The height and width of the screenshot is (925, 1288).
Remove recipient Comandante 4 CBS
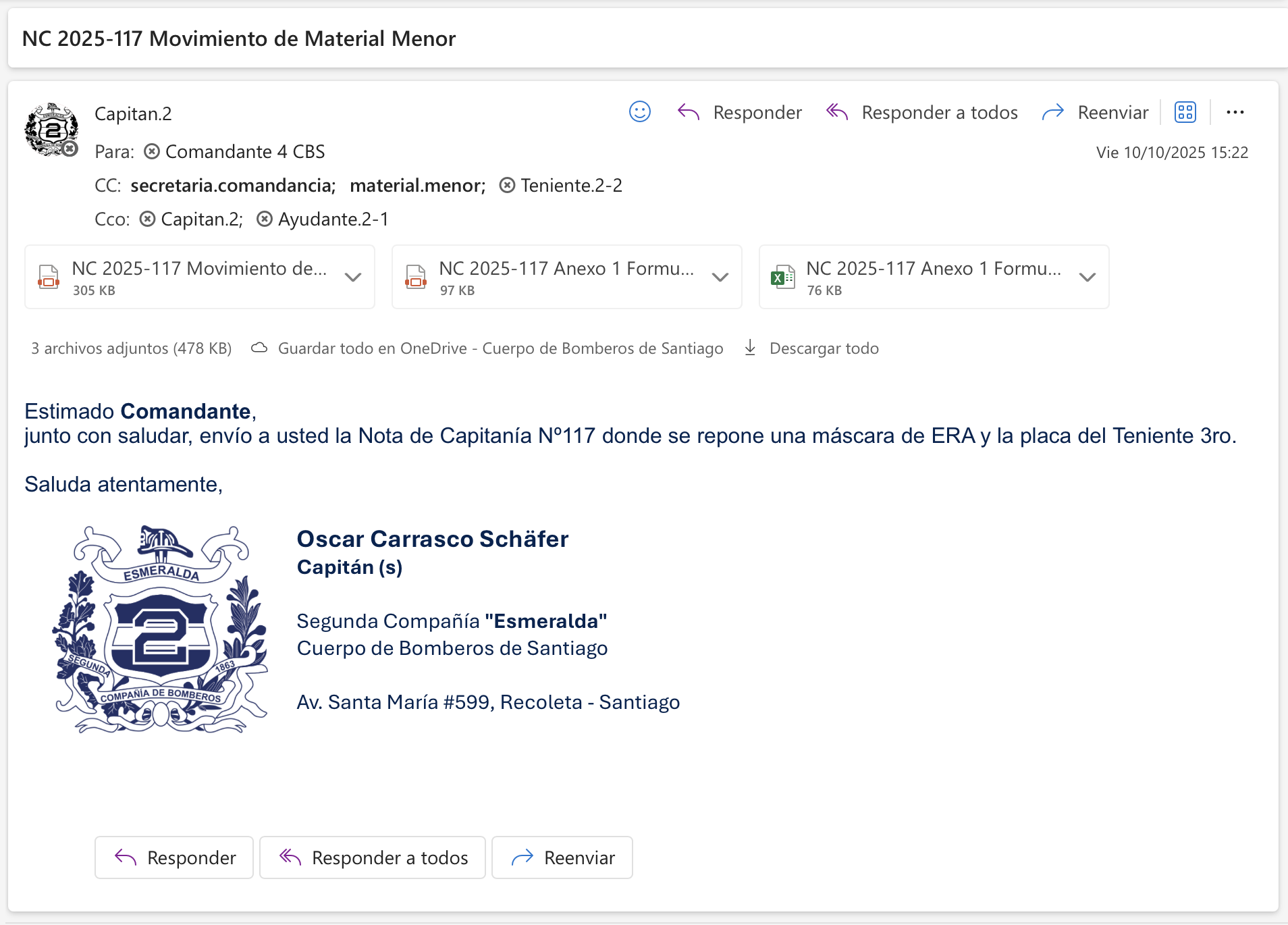tap(151, 151)
